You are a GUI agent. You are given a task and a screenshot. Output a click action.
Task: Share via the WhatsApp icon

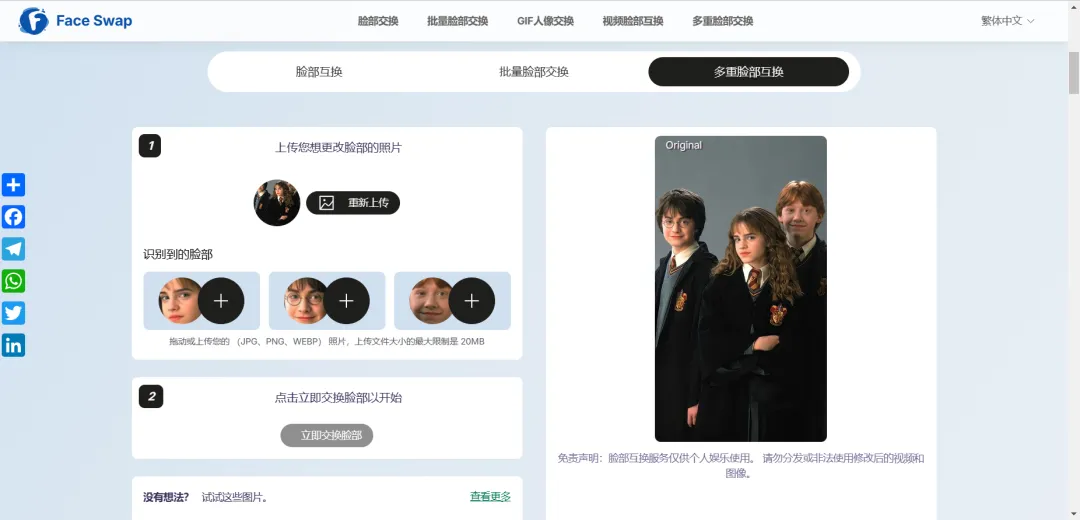click(x=13, y=281)
